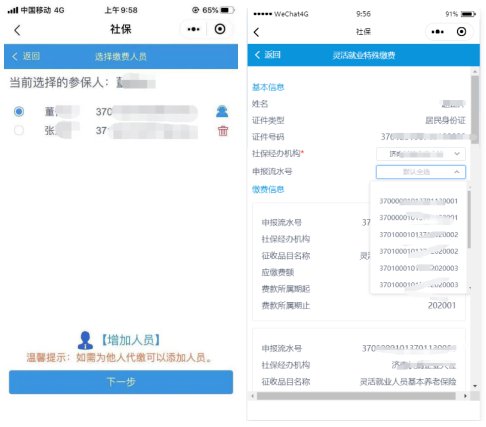
Task: Tap the circle target icon on right phone
Action: 461,32
